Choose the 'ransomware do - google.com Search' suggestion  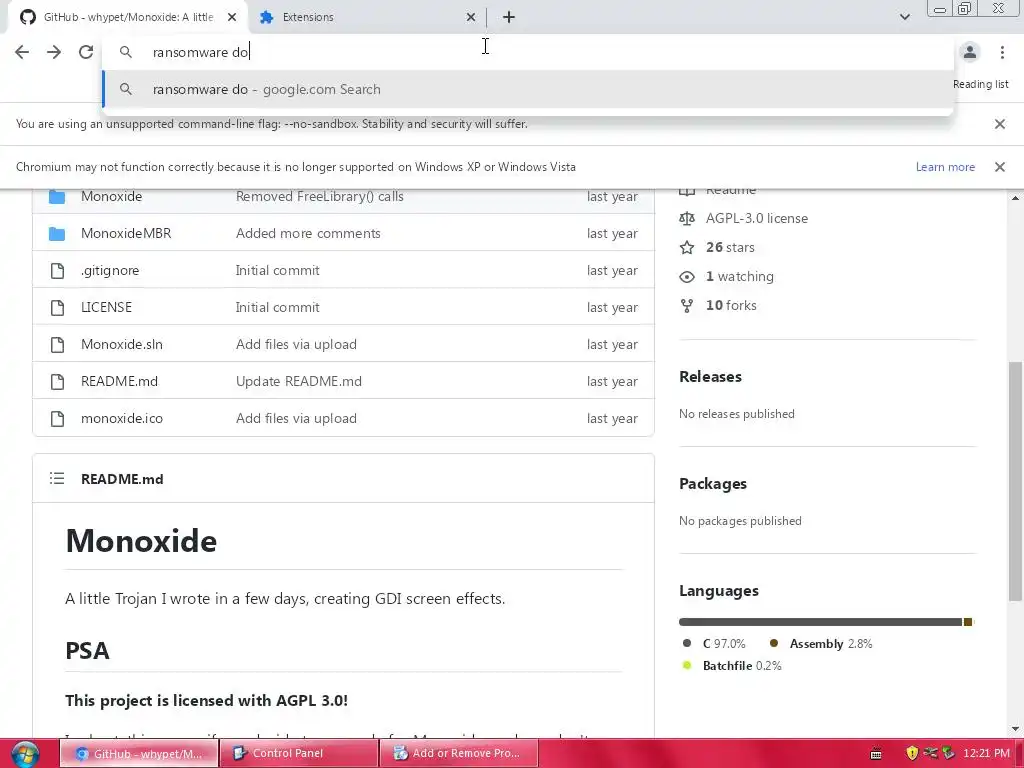pyautogui.click(x=528, y=89)
